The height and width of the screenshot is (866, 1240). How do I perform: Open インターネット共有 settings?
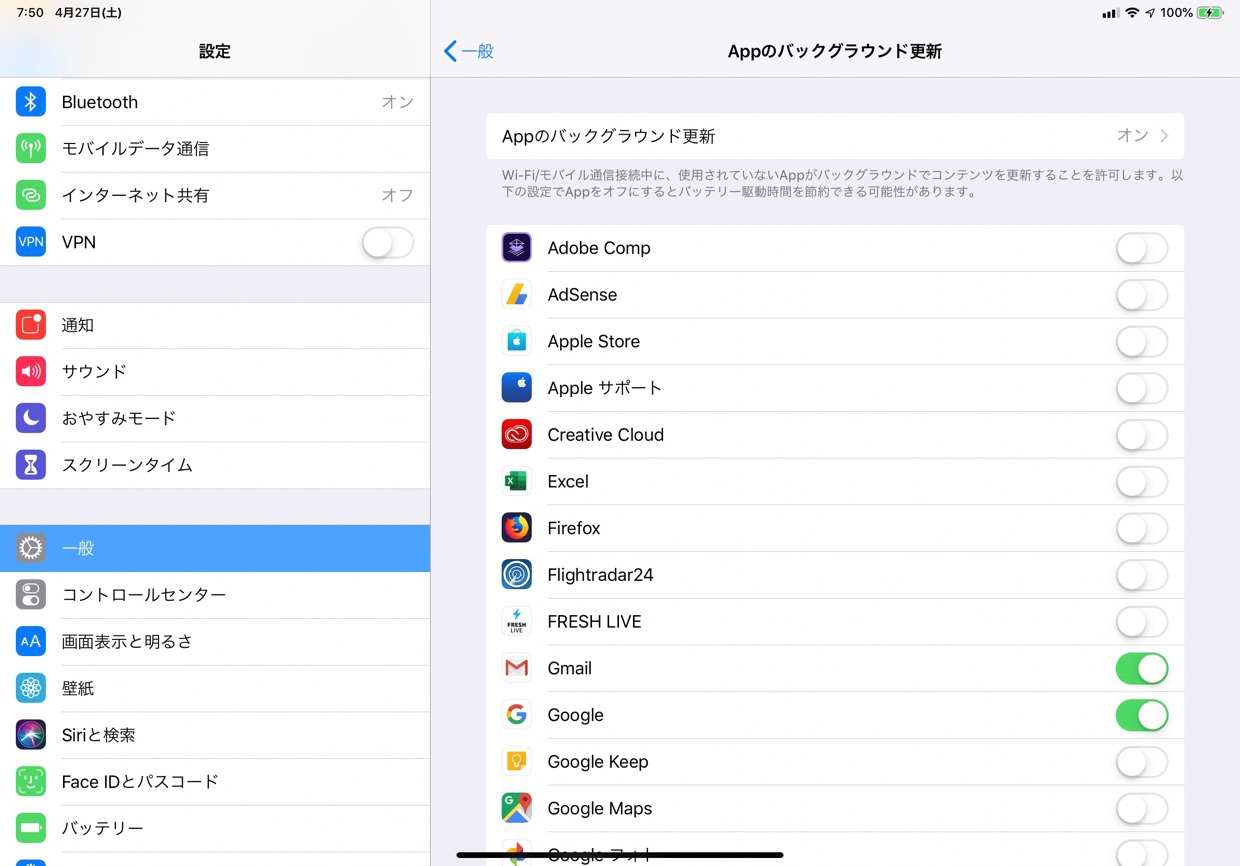(215, 195)
